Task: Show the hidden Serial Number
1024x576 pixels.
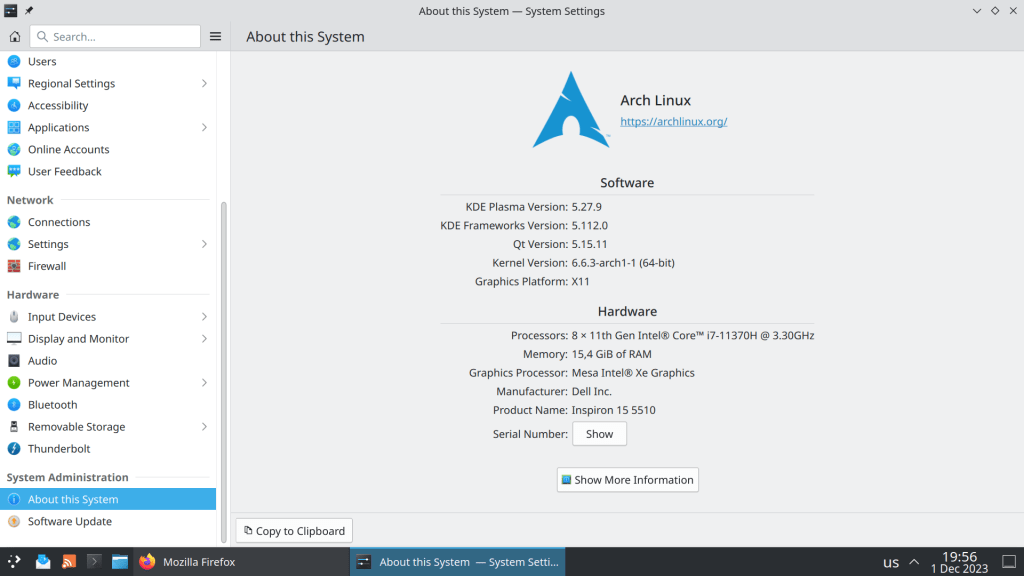Action: [x=599, y=434]
